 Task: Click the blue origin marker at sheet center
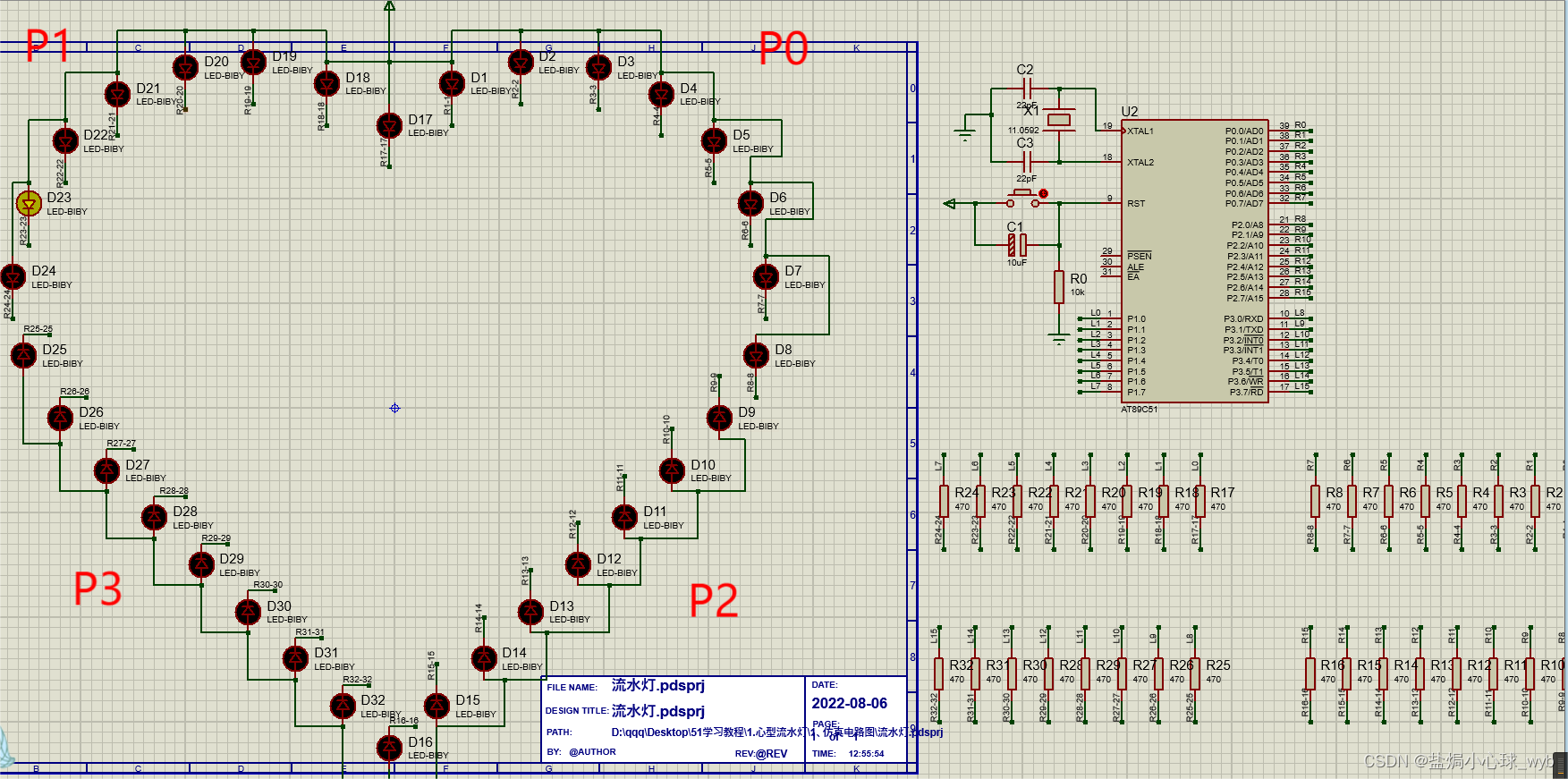[x=394, y=408]
